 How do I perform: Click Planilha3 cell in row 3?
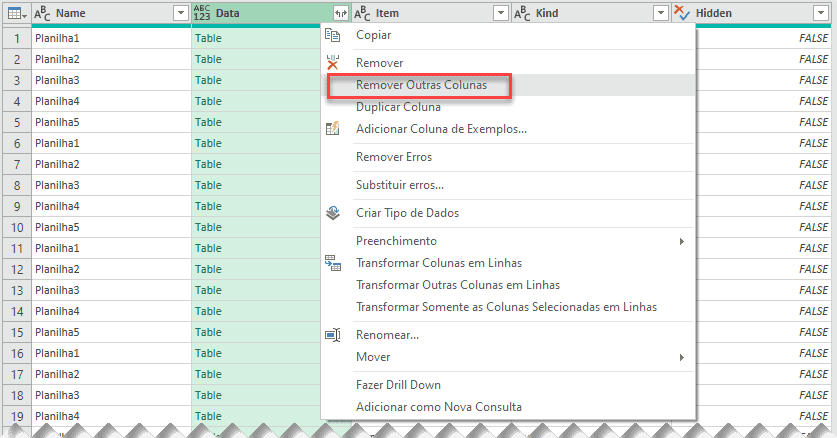tap(111, 80)
